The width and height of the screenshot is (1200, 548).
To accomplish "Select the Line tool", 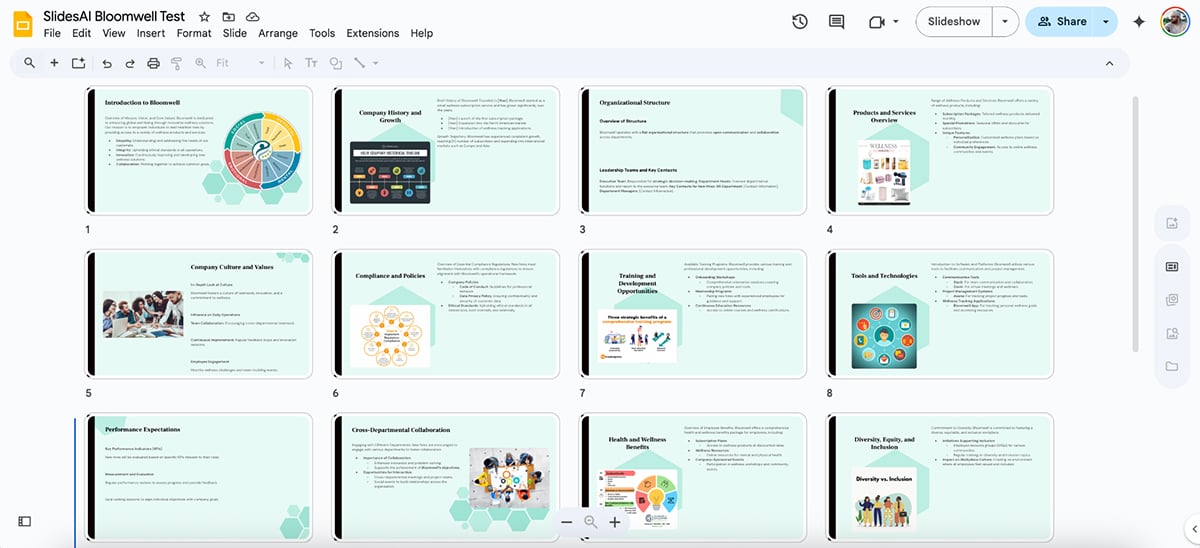I will click(x=359, y=63).
